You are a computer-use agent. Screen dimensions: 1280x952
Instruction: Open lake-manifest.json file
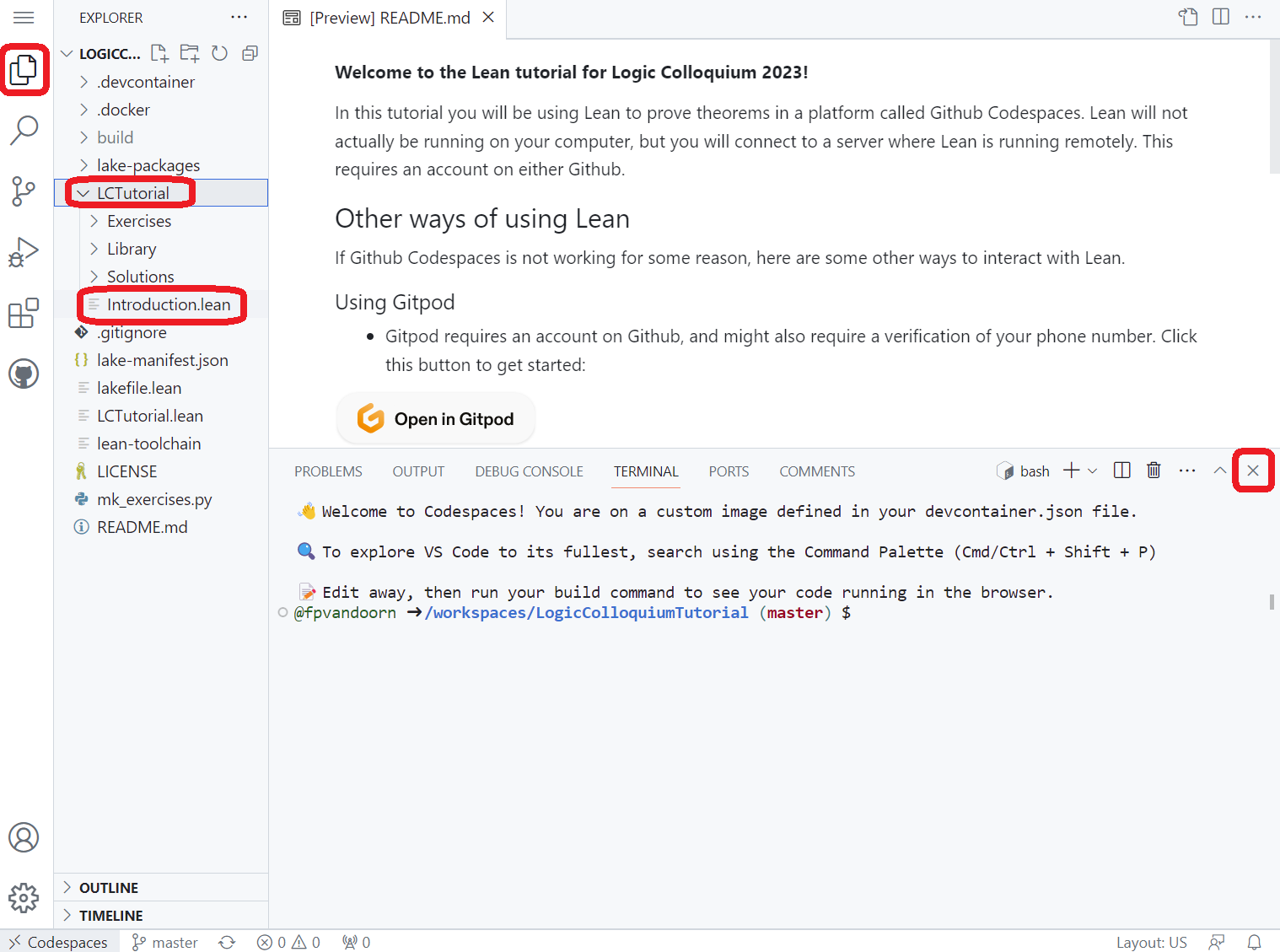(161, 360)
